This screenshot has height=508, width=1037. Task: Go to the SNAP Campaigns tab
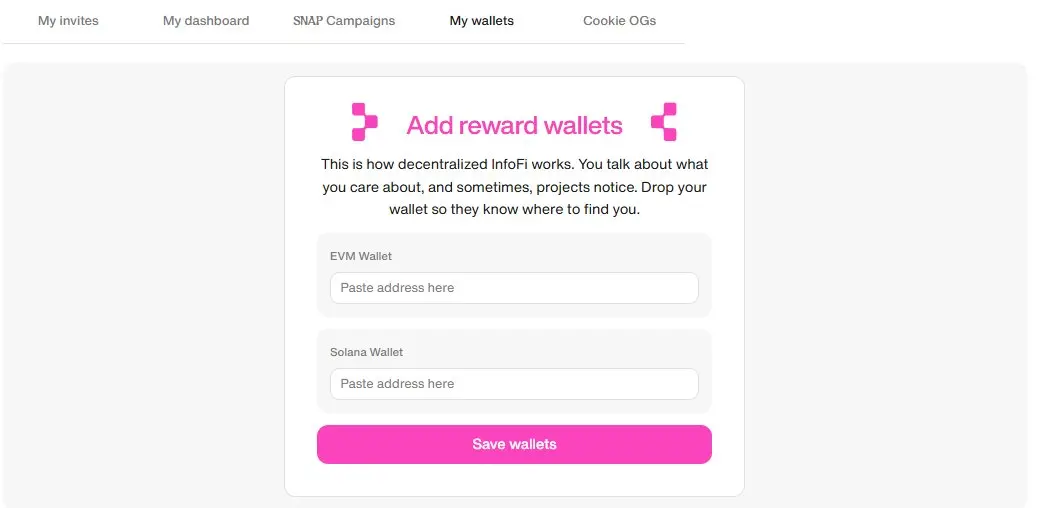(x=344, y=21)
